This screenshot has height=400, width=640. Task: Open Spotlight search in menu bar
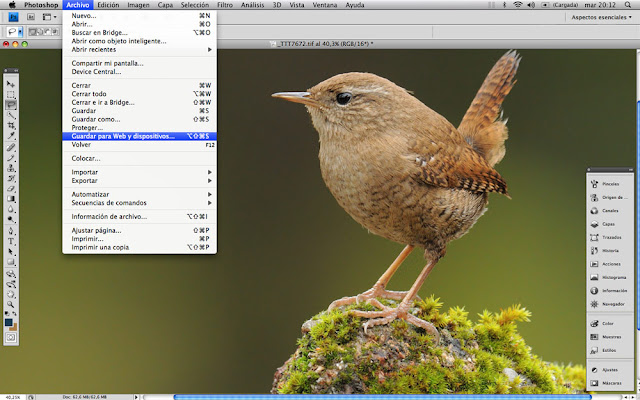point(628,5)
